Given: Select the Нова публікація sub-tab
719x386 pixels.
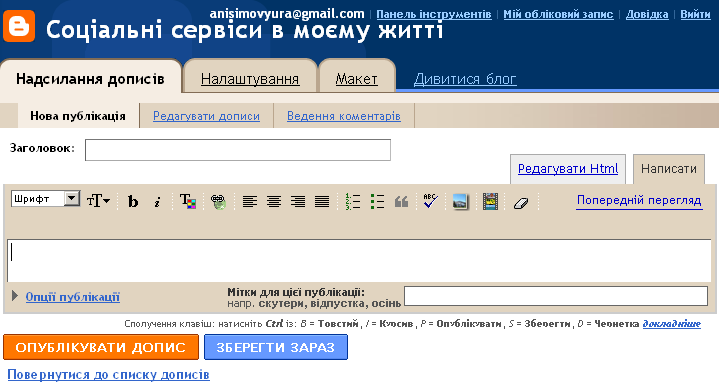Looking at the screenshot, I should point(78,116).
